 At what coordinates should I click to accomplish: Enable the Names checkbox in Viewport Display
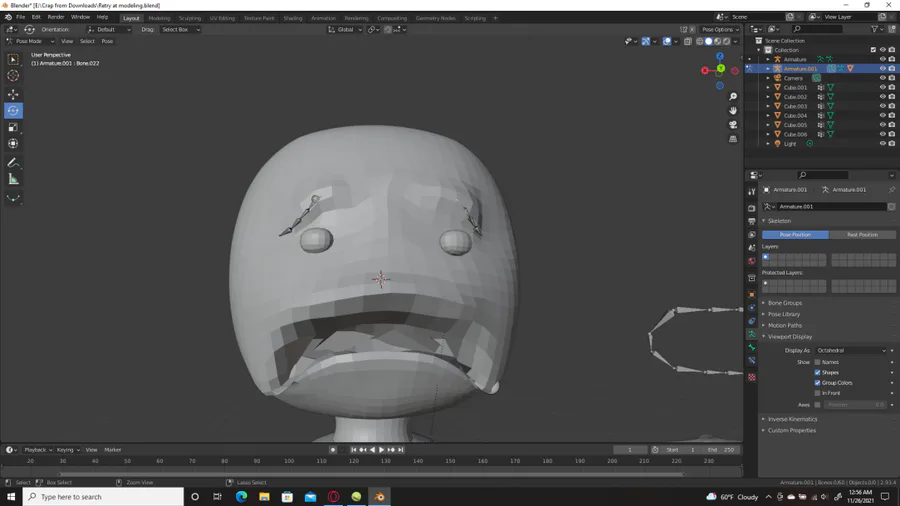click(x=817, y=362)
